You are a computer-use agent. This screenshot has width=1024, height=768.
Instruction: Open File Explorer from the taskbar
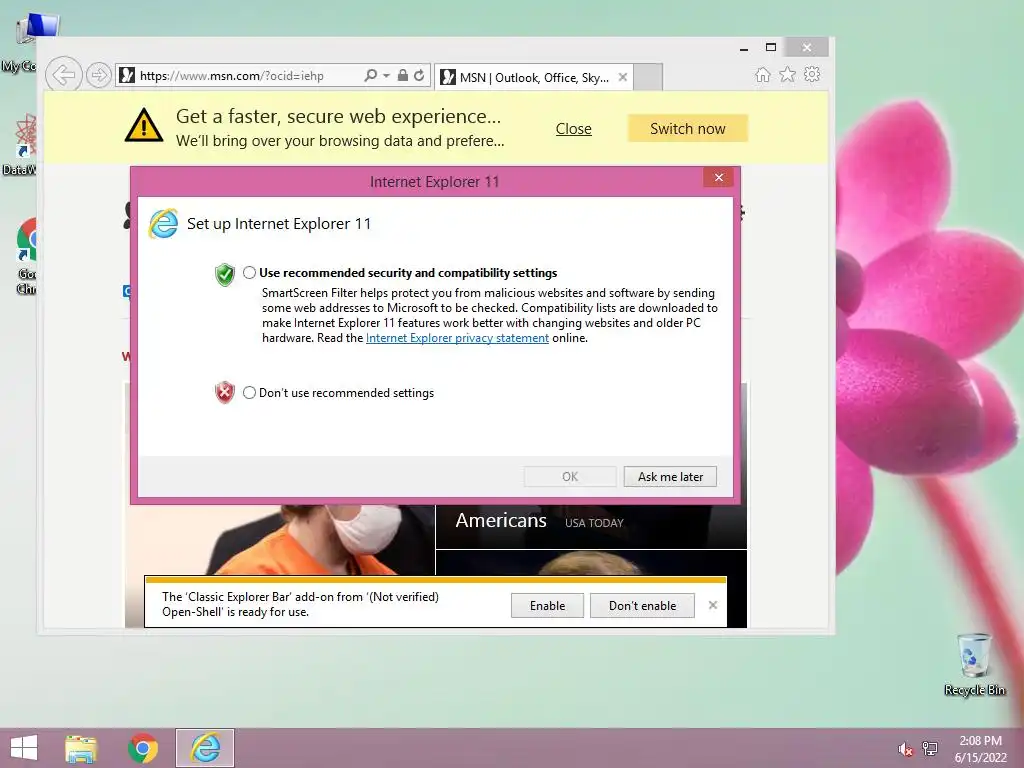(81, 748)
